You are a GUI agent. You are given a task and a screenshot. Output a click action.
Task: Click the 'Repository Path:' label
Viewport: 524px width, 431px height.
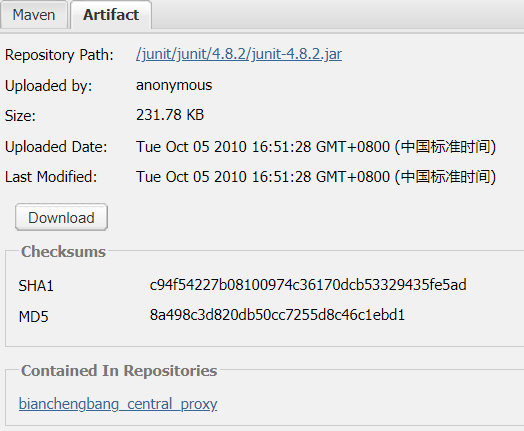point(59,55)
